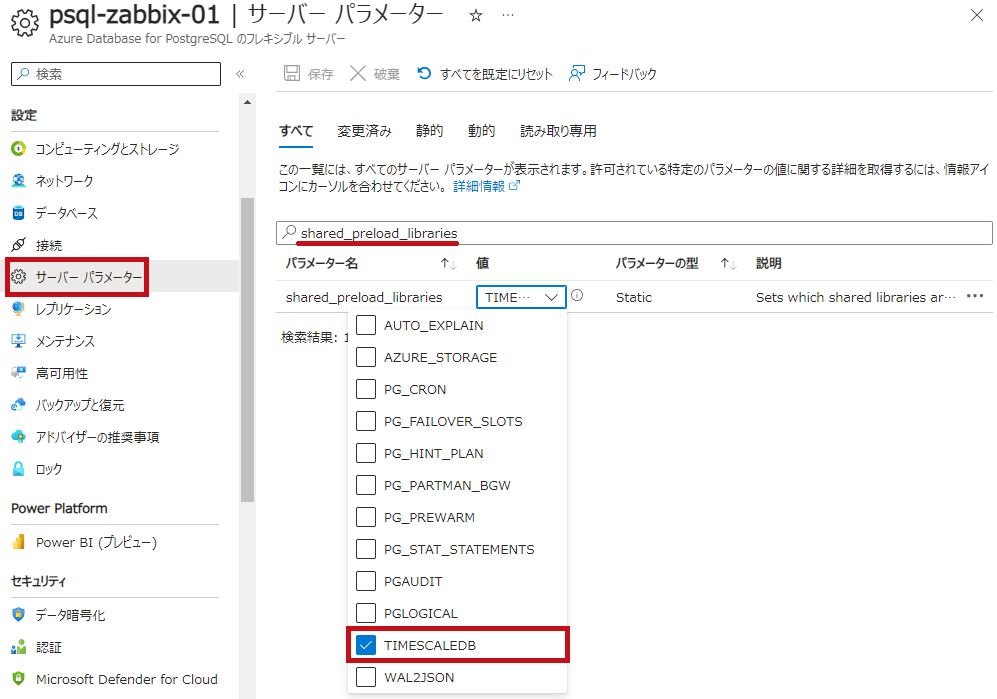
Task: Check the AZURE_STORAGE option
Action: [x=366, y=357]
